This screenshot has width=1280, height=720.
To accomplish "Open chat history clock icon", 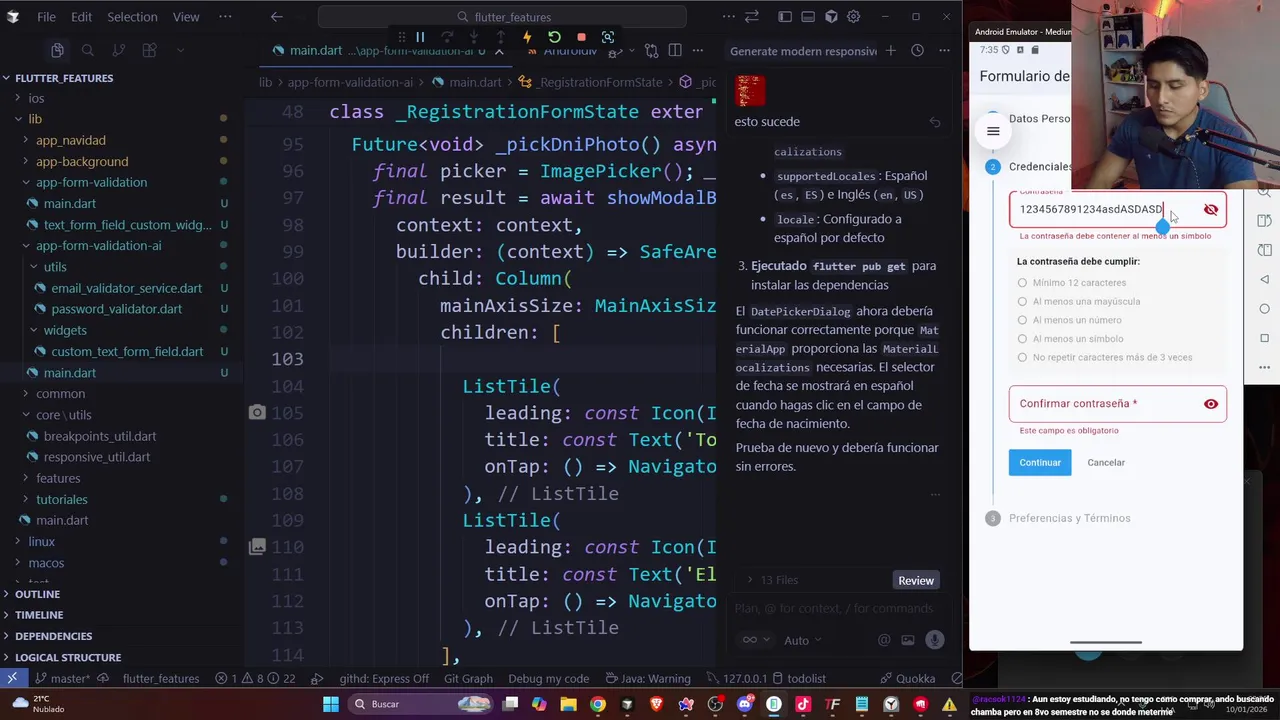I will [917, 51].
